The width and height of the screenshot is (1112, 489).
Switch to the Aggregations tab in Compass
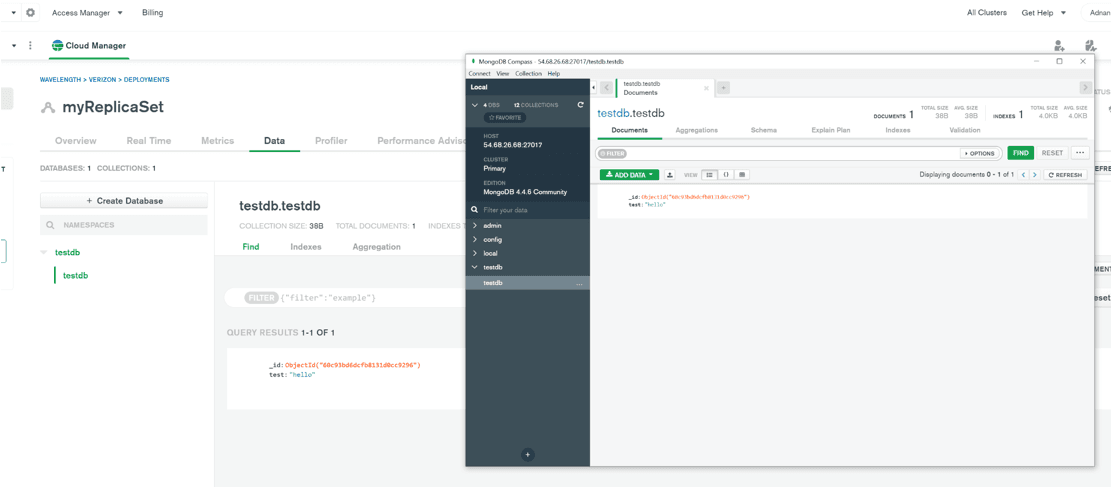[696, 130]
